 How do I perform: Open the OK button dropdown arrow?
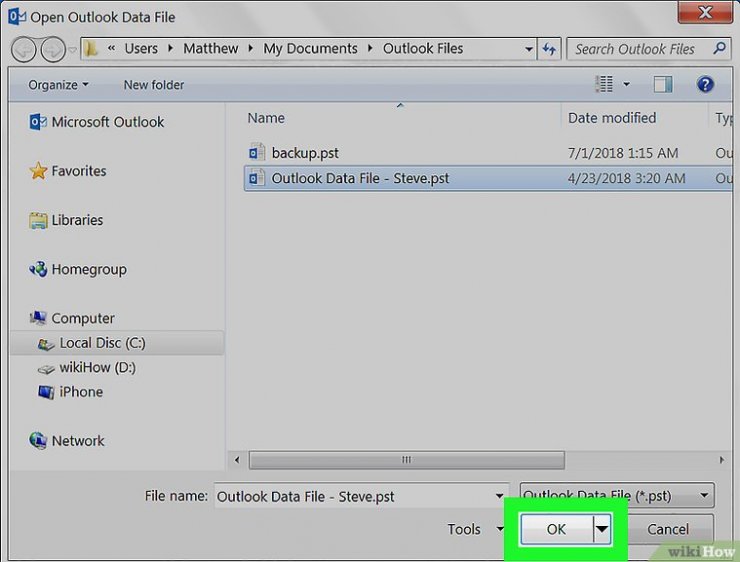602,529
